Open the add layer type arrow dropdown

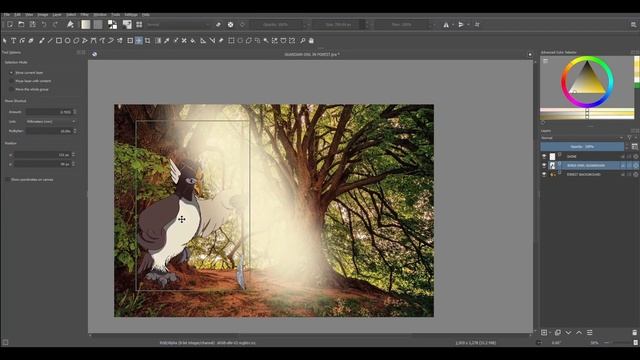550,333
